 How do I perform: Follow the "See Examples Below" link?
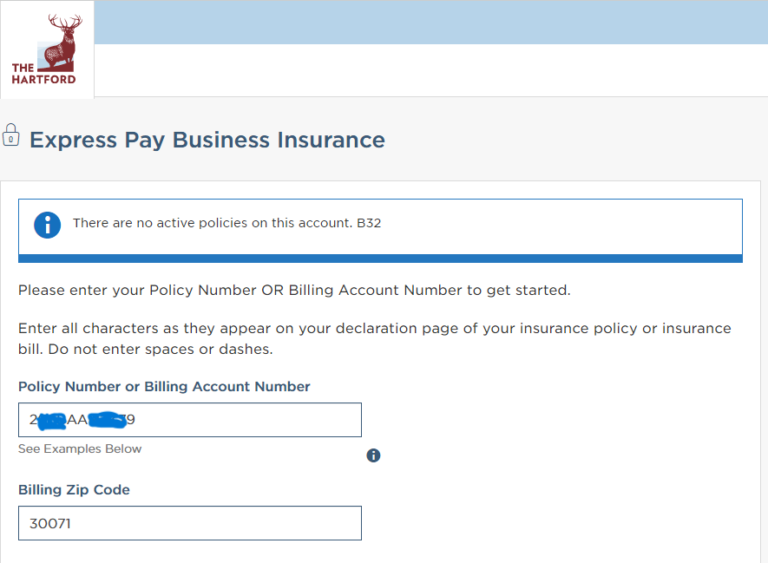pyautogui.click(x=80, y=449)
